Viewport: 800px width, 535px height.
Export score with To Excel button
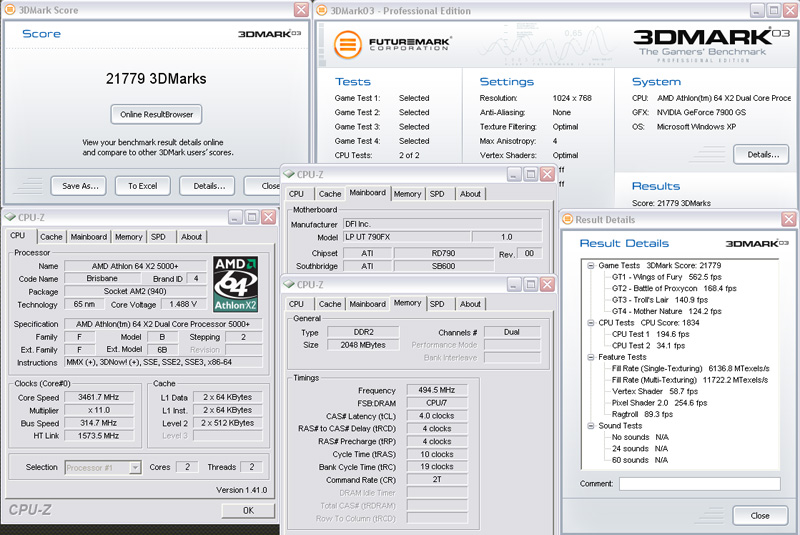143,186
